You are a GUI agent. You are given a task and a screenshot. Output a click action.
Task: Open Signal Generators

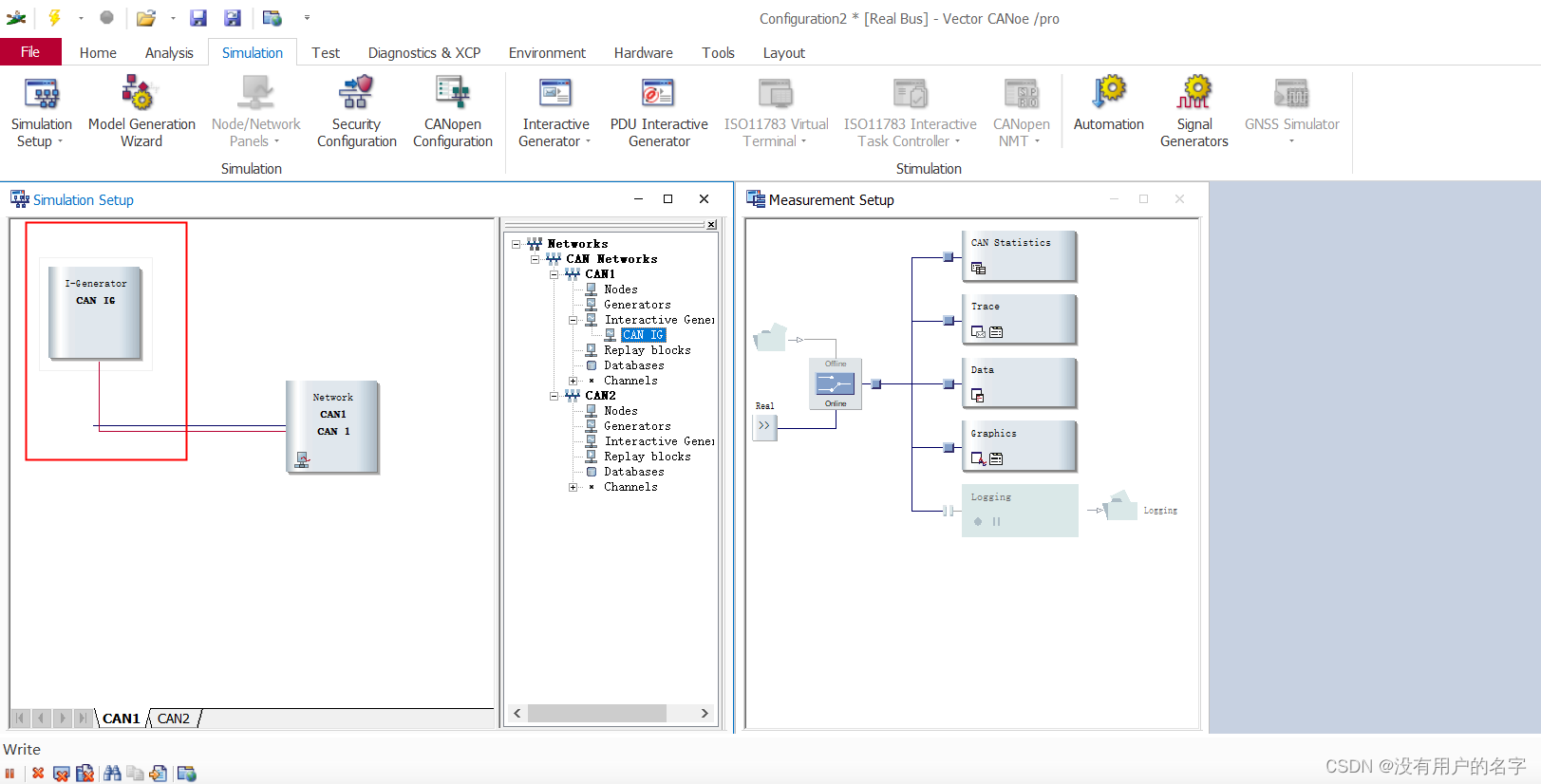coord(1194,112)
